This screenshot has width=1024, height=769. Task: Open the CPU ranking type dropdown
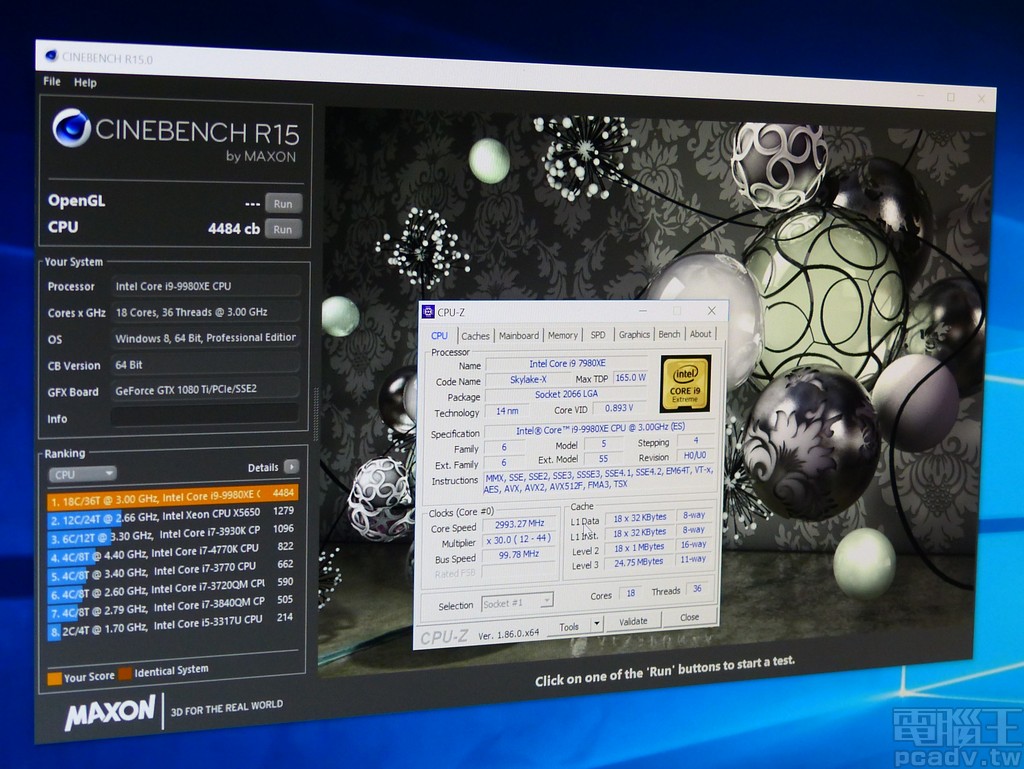(x=82, y=474)
